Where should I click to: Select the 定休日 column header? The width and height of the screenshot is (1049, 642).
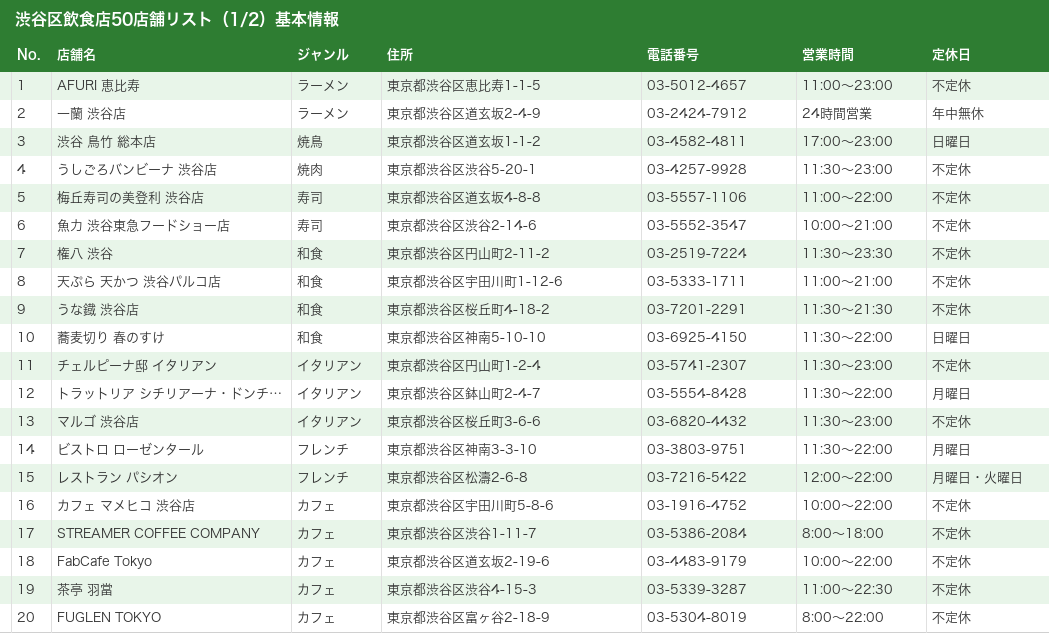(x=951, y=55)
